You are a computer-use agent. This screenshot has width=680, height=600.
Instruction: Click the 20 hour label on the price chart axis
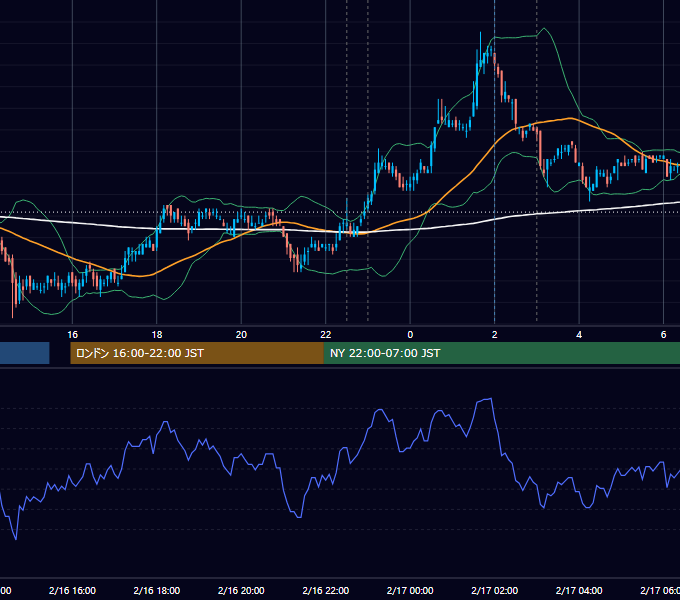pyautogui.click(x=241, y=334)
